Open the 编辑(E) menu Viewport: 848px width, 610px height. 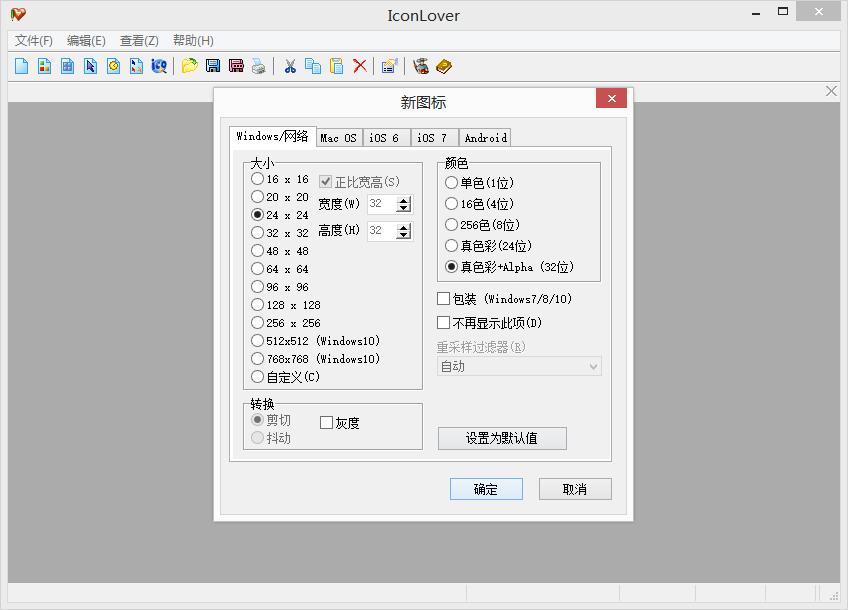click(85, 41)
